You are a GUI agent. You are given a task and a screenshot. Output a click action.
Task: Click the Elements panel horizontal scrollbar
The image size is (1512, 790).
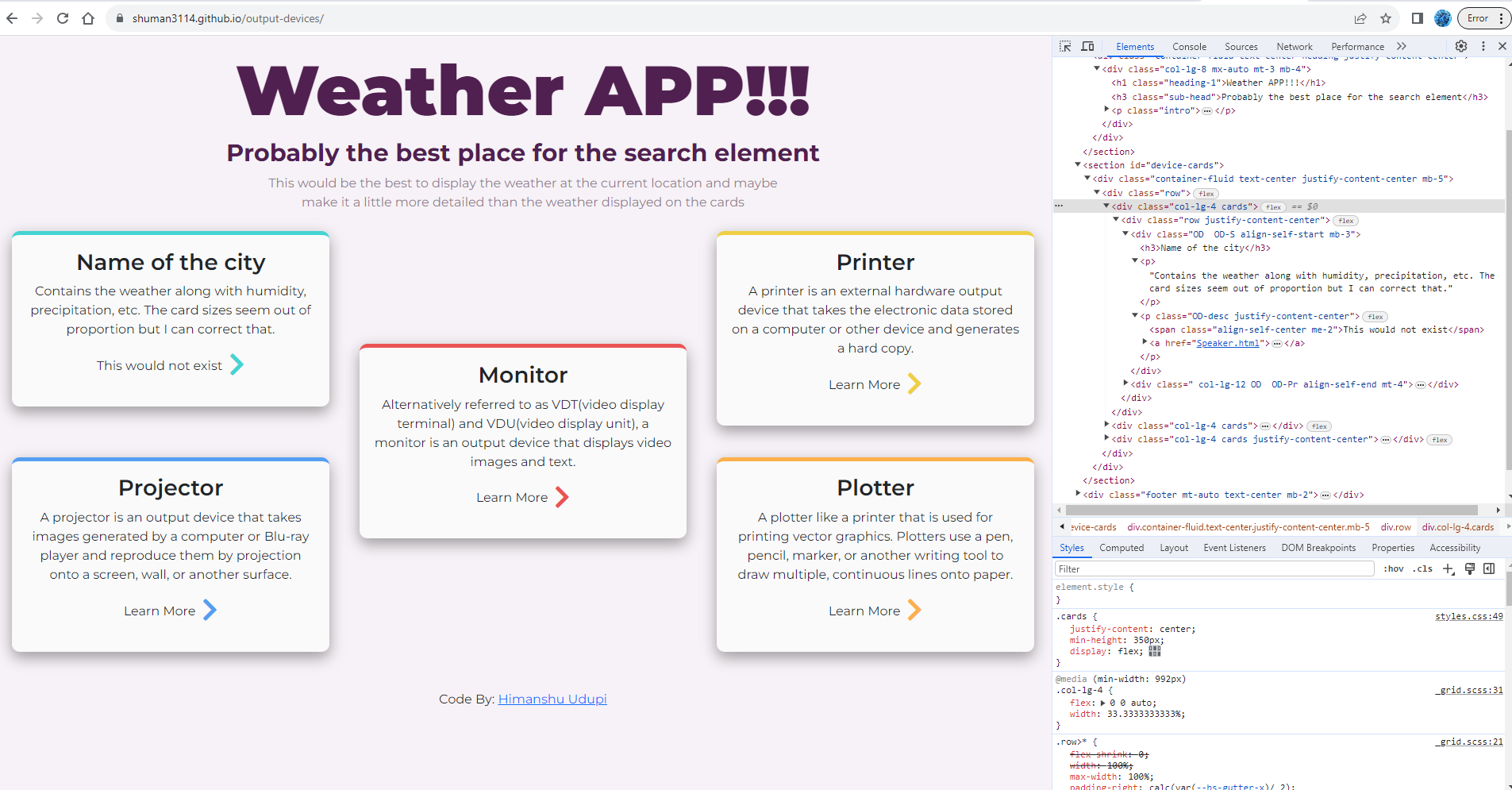(x=1271, y=510)
